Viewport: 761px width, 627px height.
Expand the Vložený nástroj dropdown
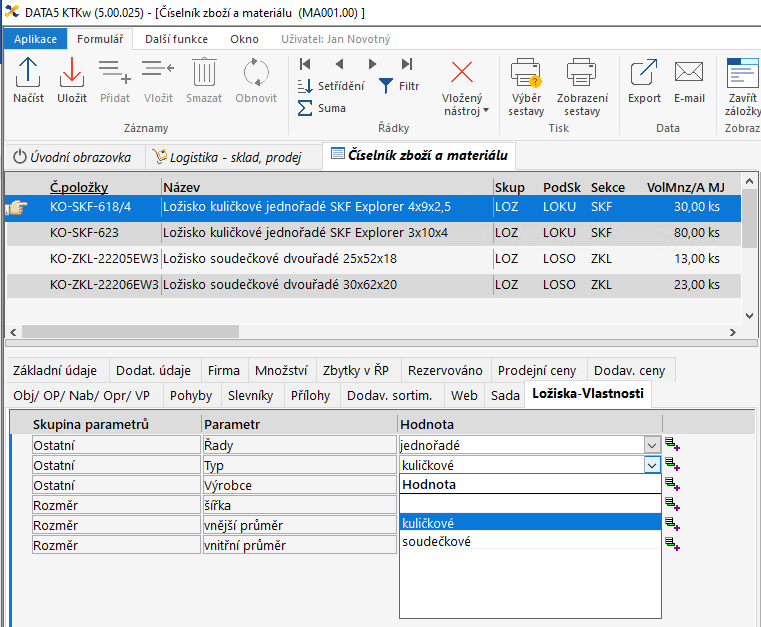point(462,104)
